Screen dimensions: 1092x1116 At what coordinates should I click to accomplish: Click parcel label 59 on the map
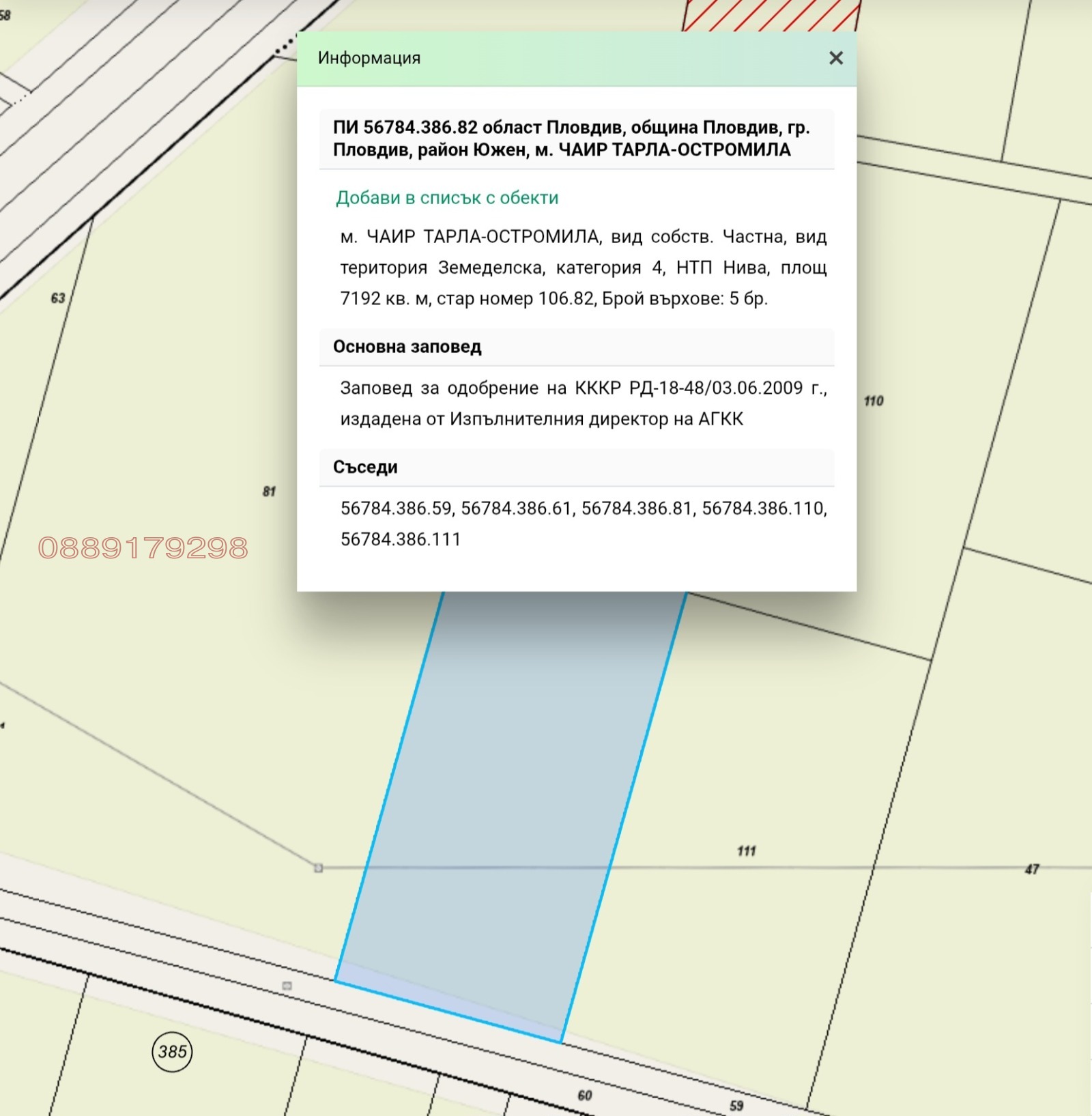(736, 1106)
